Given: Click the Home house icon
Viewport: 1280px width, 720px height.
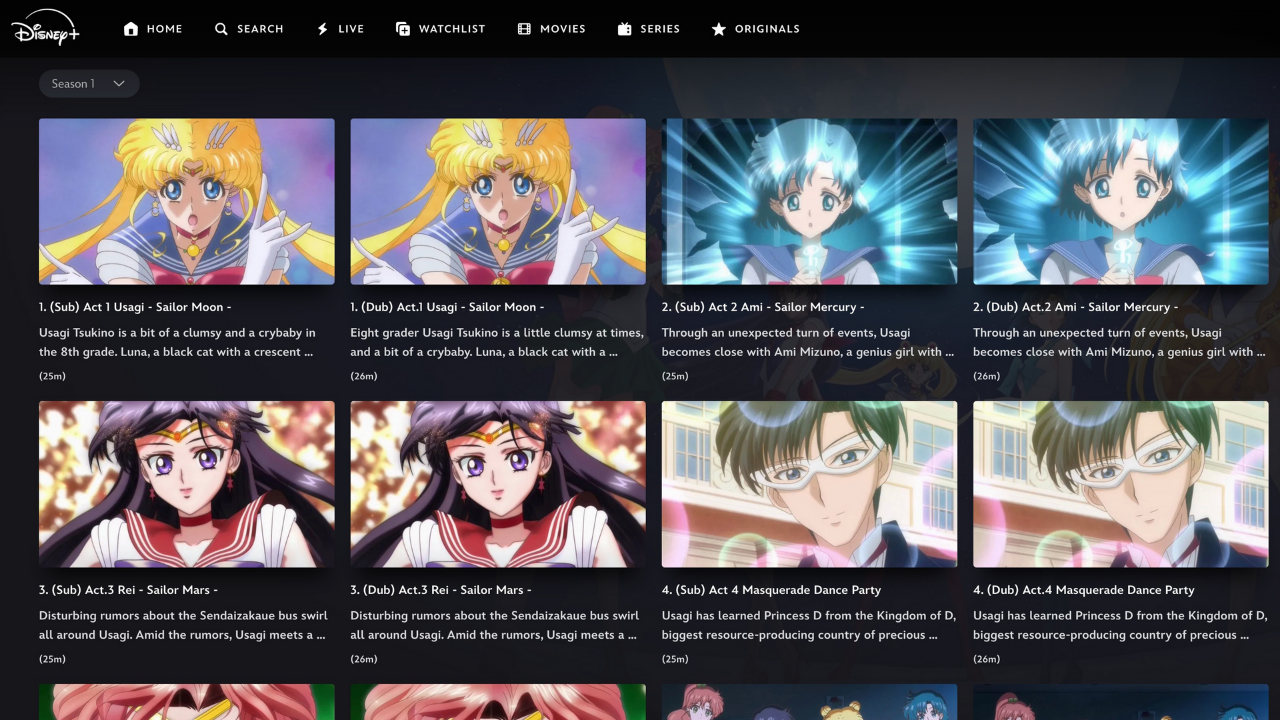Looking at the screenshot, I should [131, 29].
